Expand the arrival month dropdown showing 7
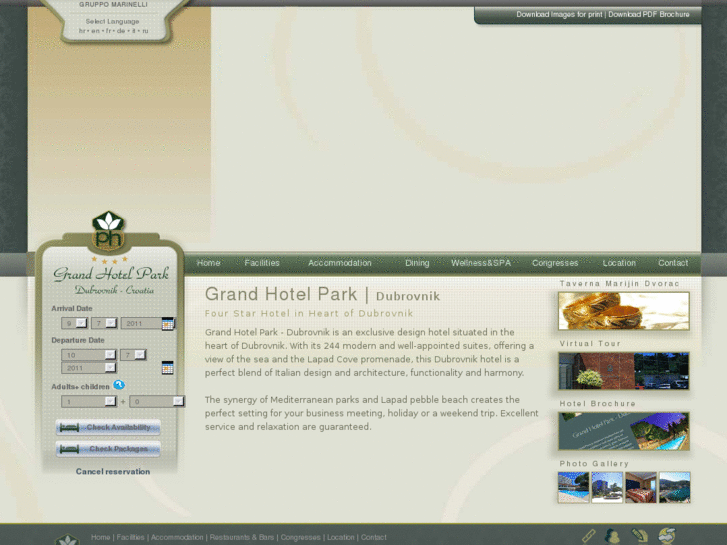This screenshot has height=545, width=727. [x=104, y=323]
